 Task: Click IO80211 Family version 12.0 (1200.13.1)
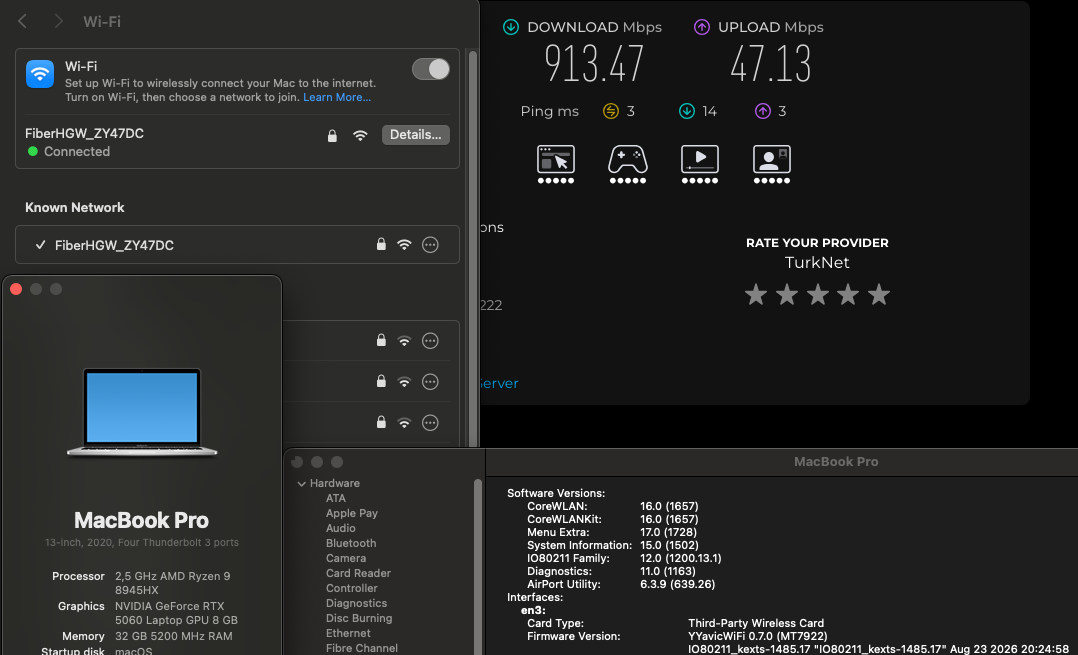681,559
